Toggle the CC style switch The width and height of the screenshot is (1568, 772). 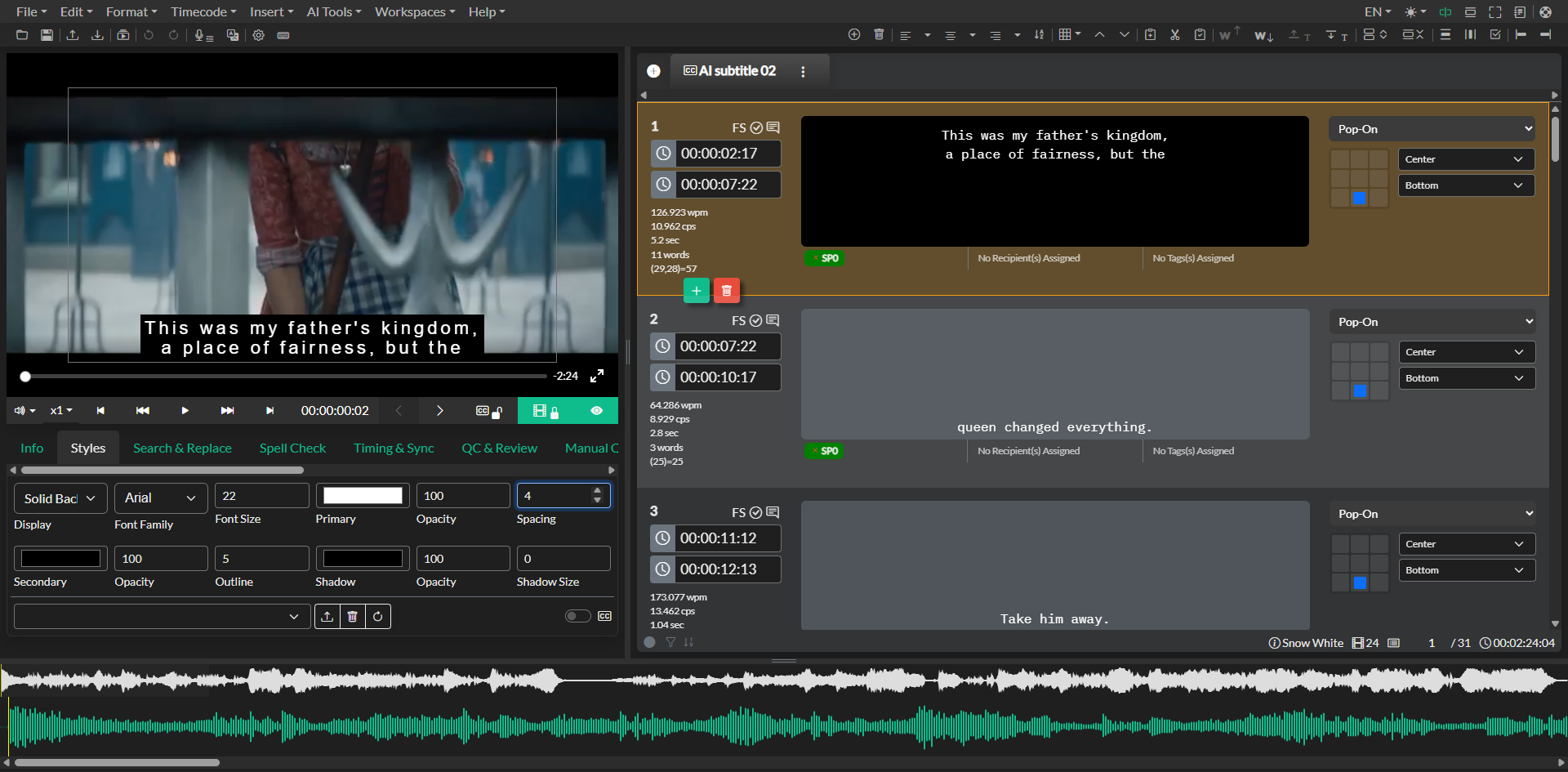(x=577, y=616)
